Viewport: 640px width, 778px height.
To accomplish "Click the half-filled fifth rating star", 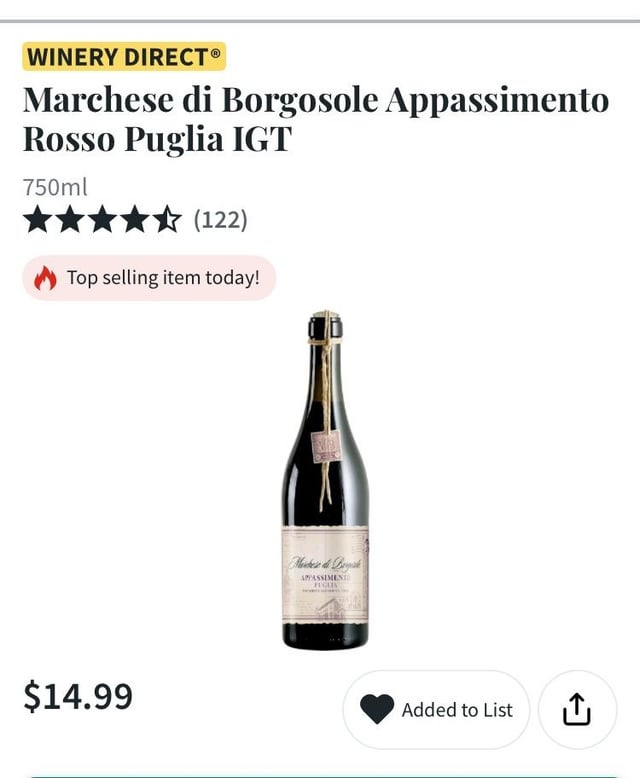I will click(x=166, y=219).
